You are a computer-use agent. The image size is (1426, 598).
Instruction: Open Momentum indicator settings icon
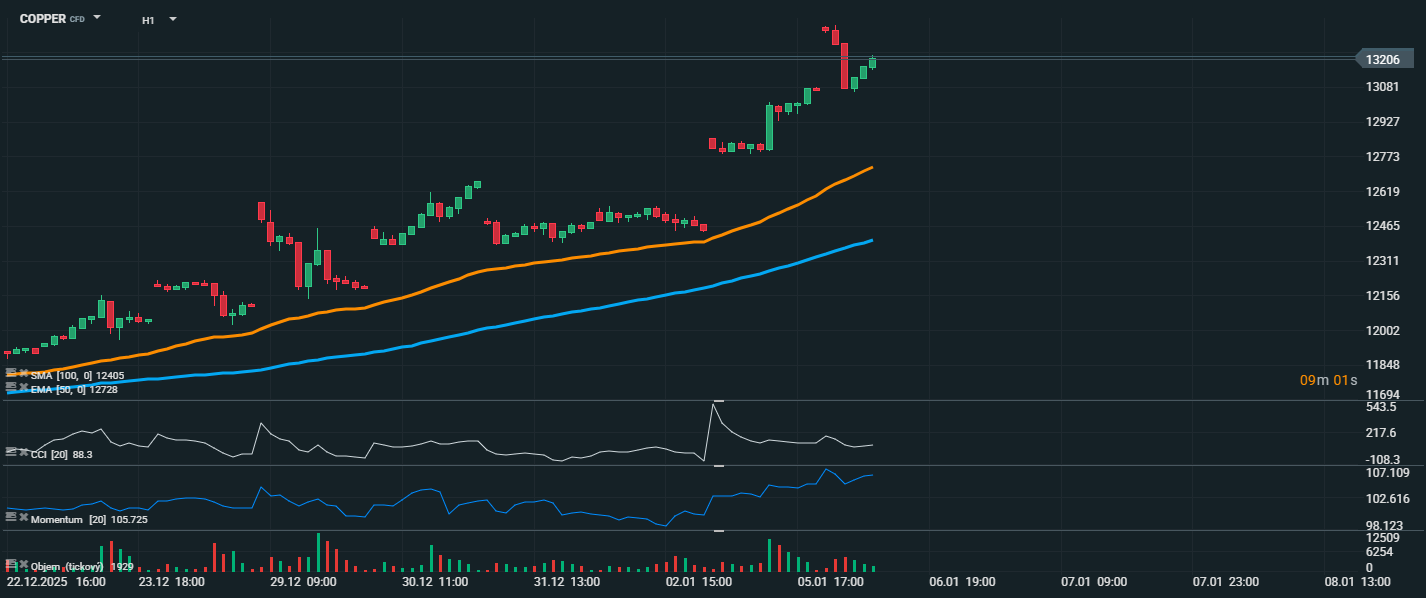pyautogui.click(x=11, y=518)
